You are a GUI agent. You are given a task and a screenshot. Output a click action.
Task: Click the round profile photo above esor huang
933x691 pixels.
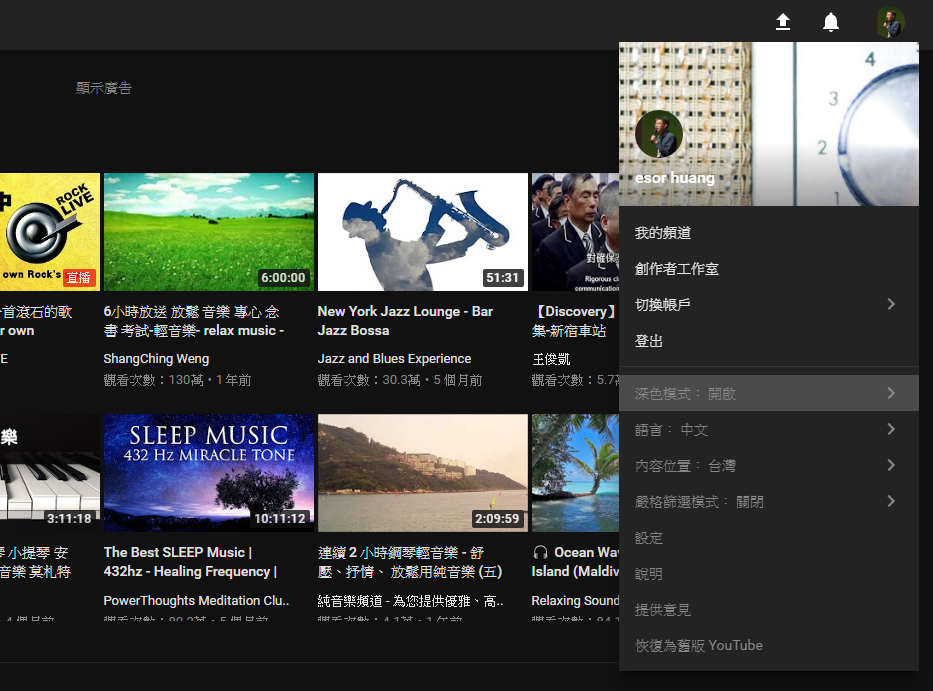[659, 133]
